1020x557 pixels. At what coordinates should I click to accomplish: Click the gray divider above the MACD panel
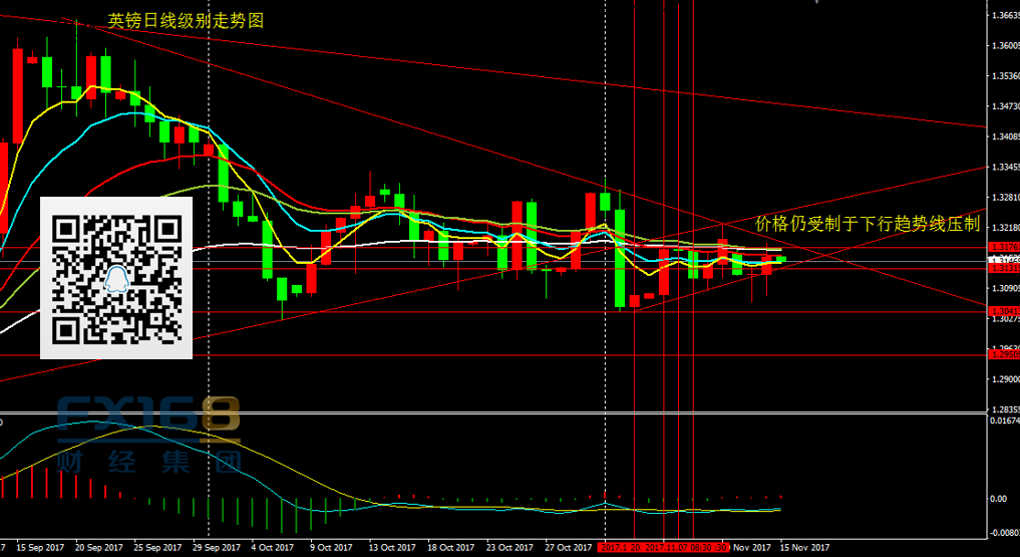point(500,412)
